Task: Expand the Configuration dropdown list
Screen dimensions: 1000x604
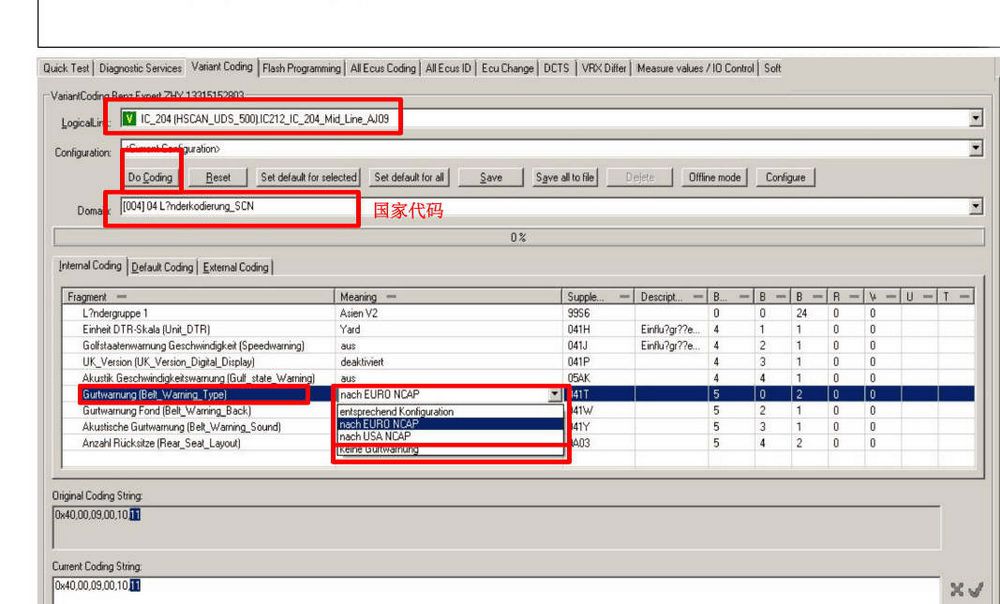Action: click(976, 149)
